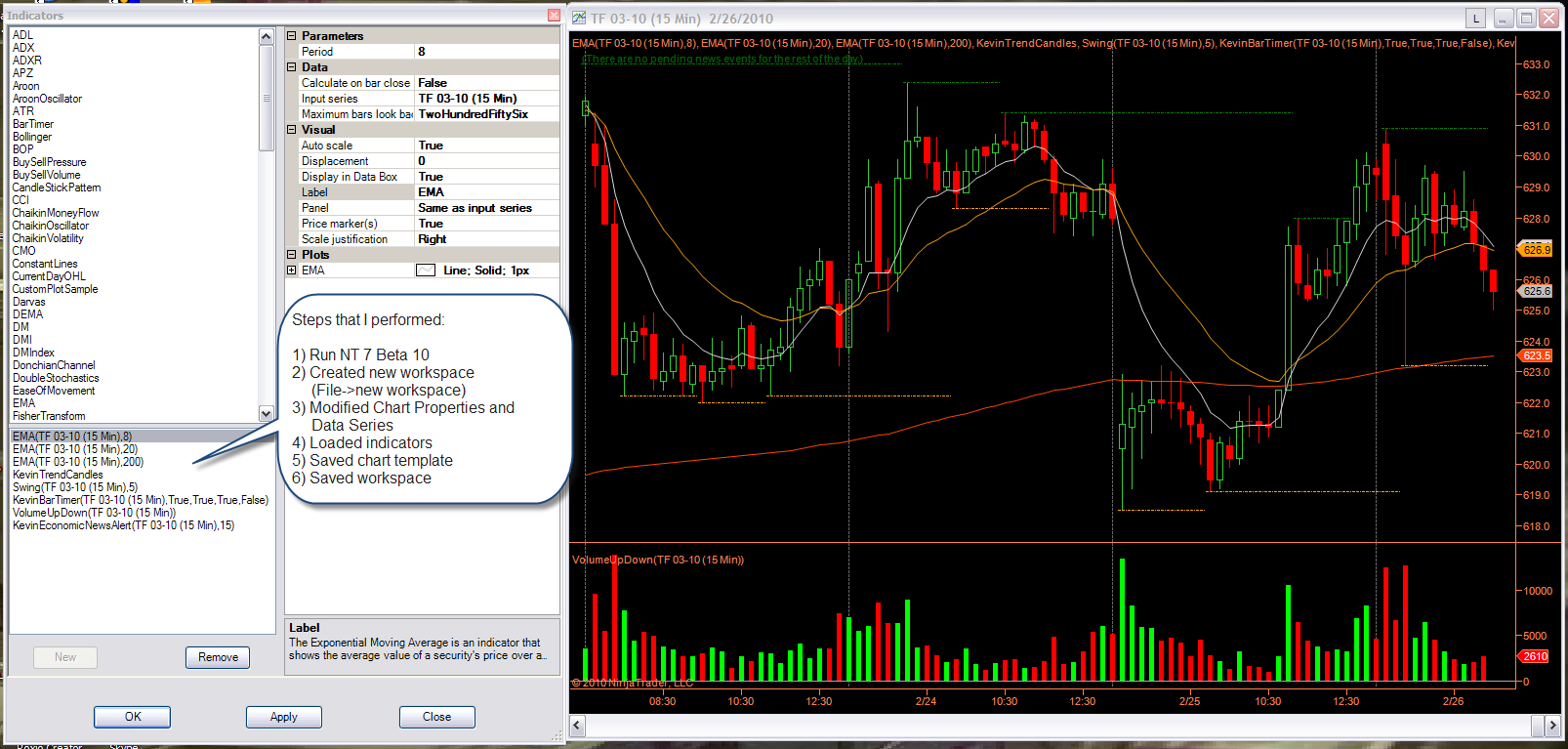Click the chart window icon beside TF 03-10 title

click(579, 18)
